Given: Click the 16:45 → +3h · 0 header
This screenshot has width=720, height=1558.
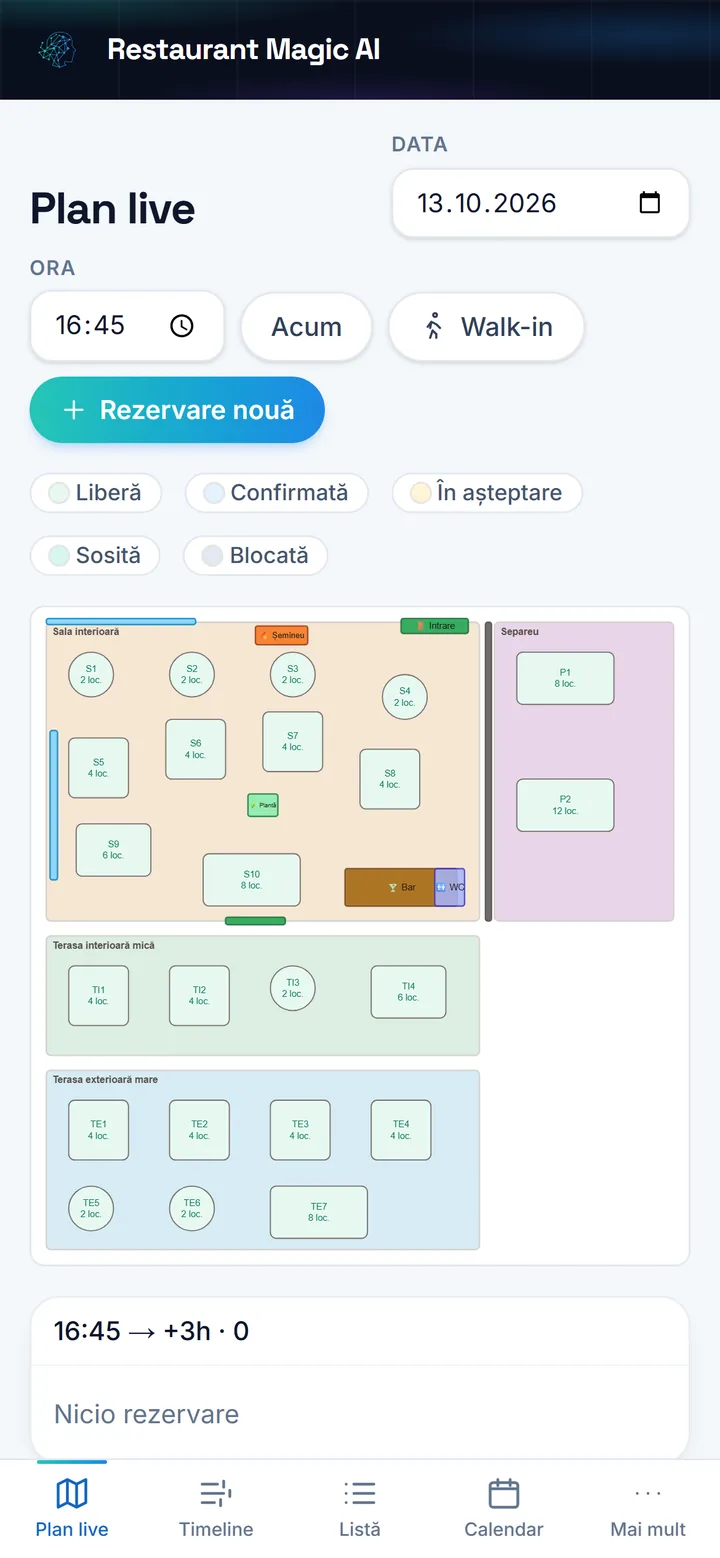Looking at the screenshot, I should (151, 1331).
